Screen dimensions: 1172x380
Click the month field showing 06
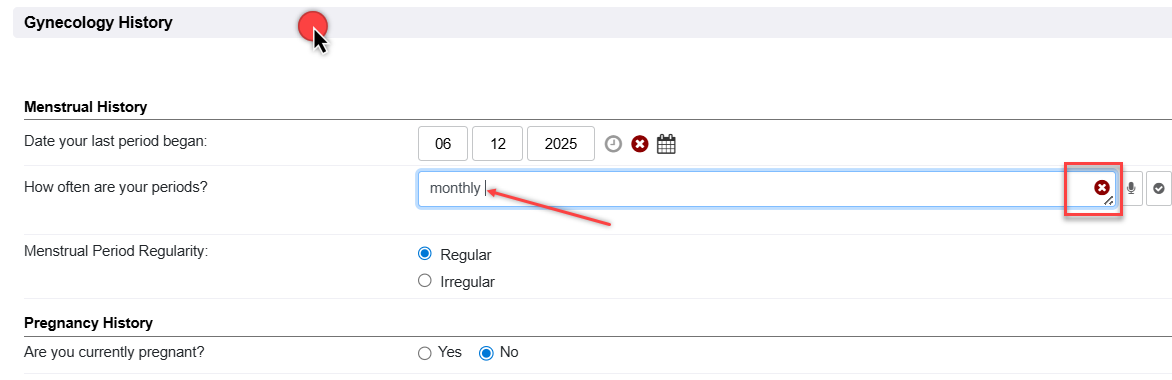(442, 144)
